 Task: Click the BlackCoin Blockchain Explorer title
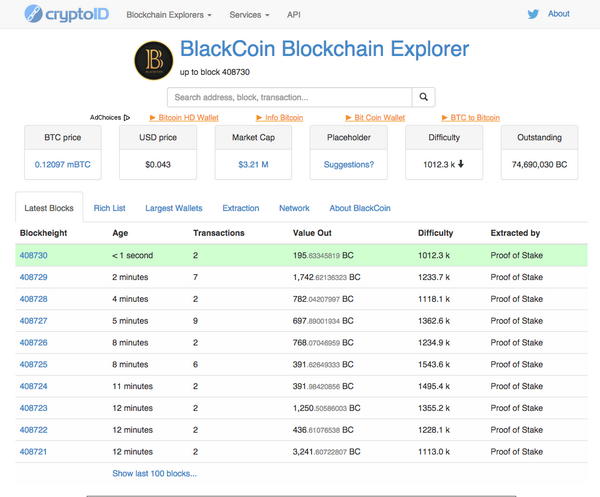coord(324,49)
